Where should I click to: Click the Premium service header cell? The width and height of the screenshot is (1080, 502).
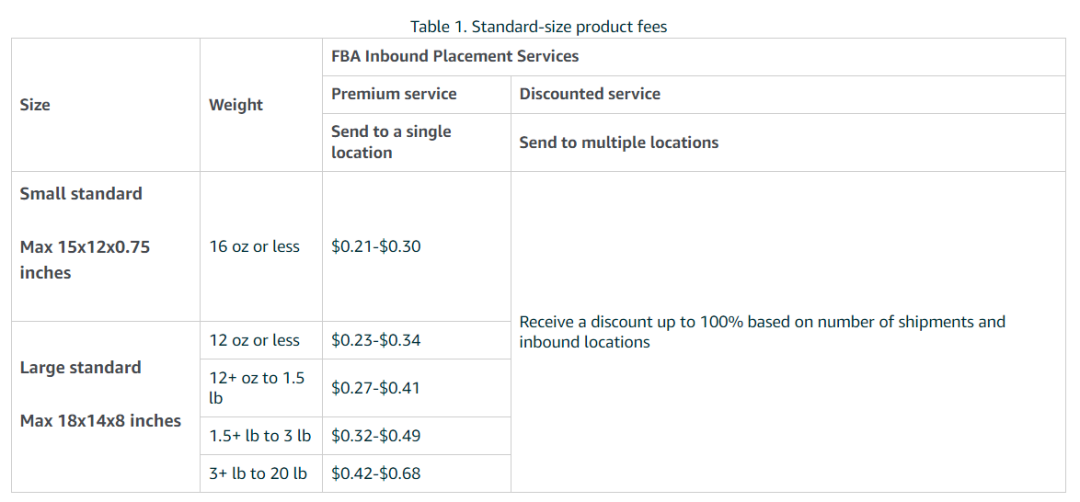tap(394, 94)
